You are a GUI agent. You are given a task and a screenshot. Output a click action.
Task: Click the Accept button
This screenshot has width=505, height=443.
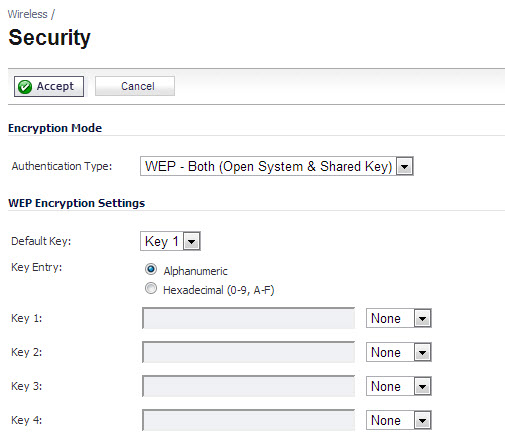click(49, 86)
